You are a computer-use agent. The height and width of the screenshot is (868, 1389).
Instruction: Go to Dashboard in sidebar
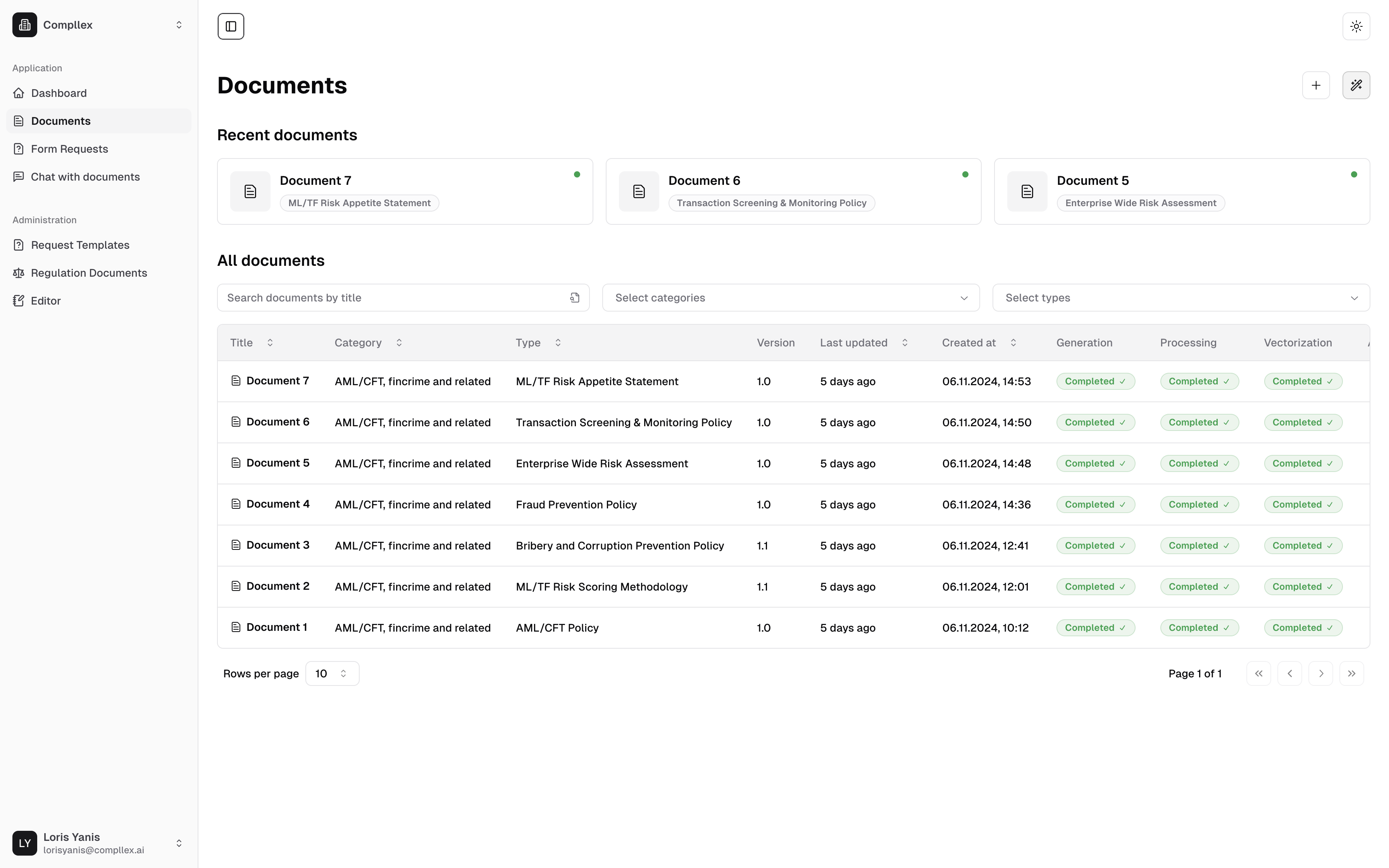[x=99, y=93]
